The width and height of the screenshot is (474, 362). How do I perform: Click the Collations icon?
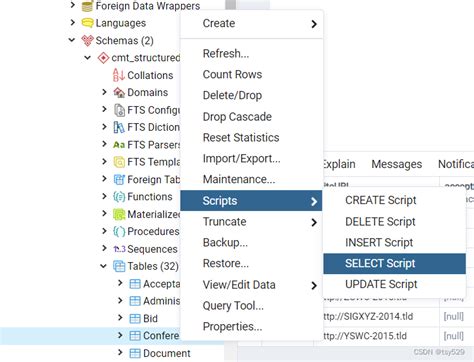119,75
